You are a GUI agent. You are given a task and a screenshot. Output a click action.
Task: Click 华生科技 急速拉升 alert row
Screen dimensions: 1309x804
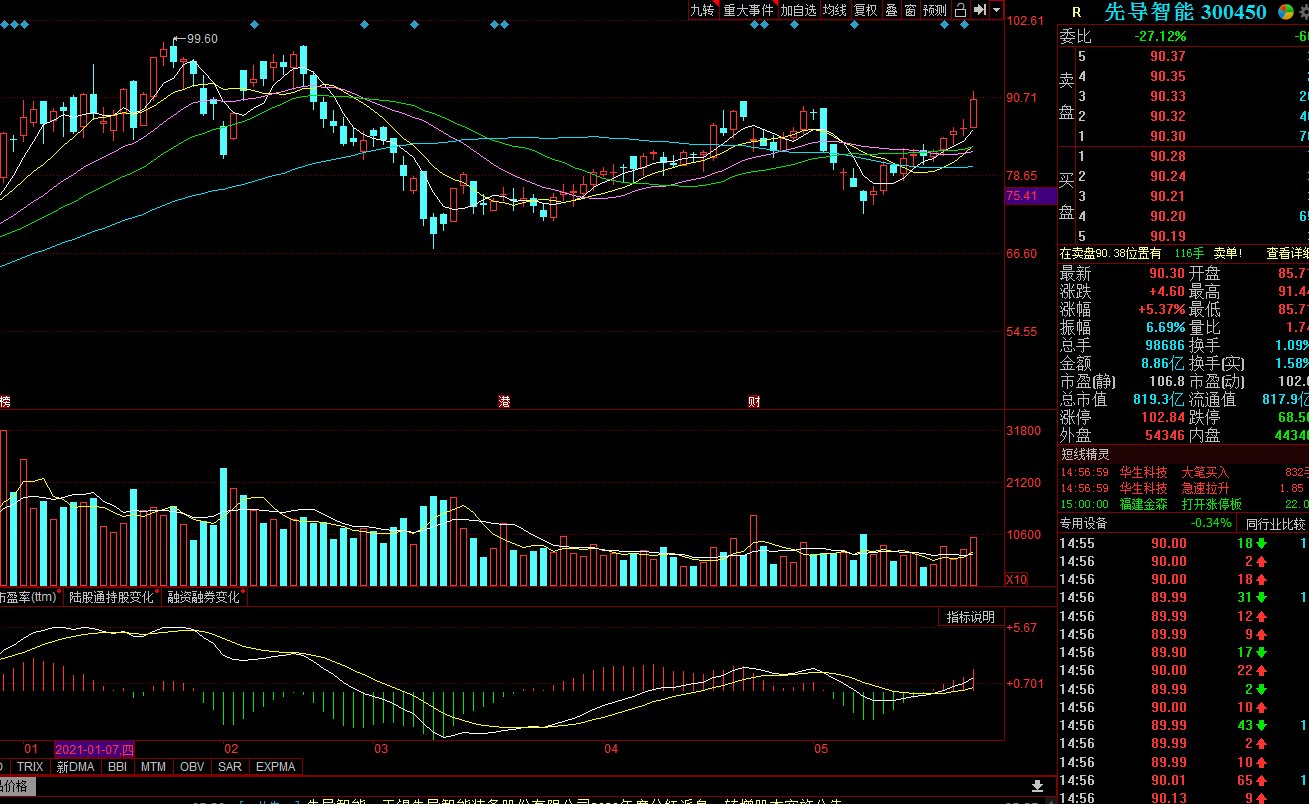(1183, 488)
